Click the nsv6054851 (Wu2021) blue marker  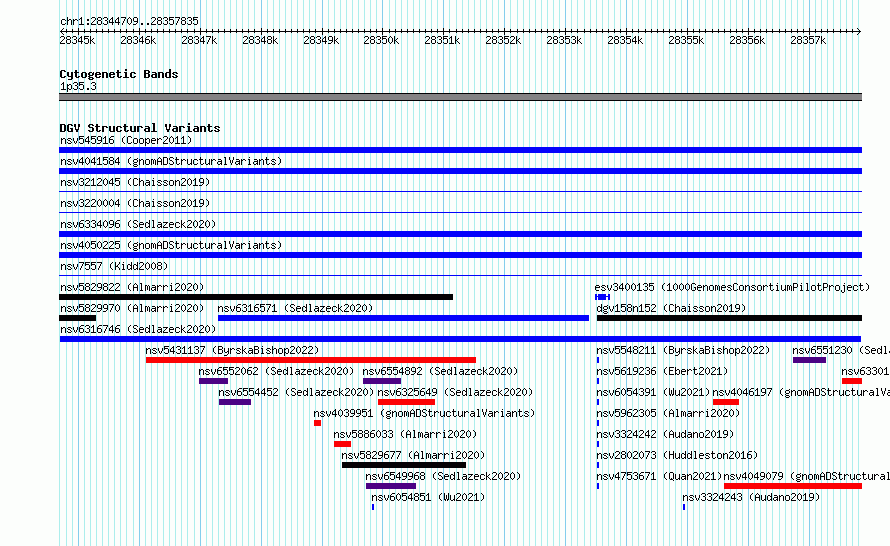[x=373, y=507]
